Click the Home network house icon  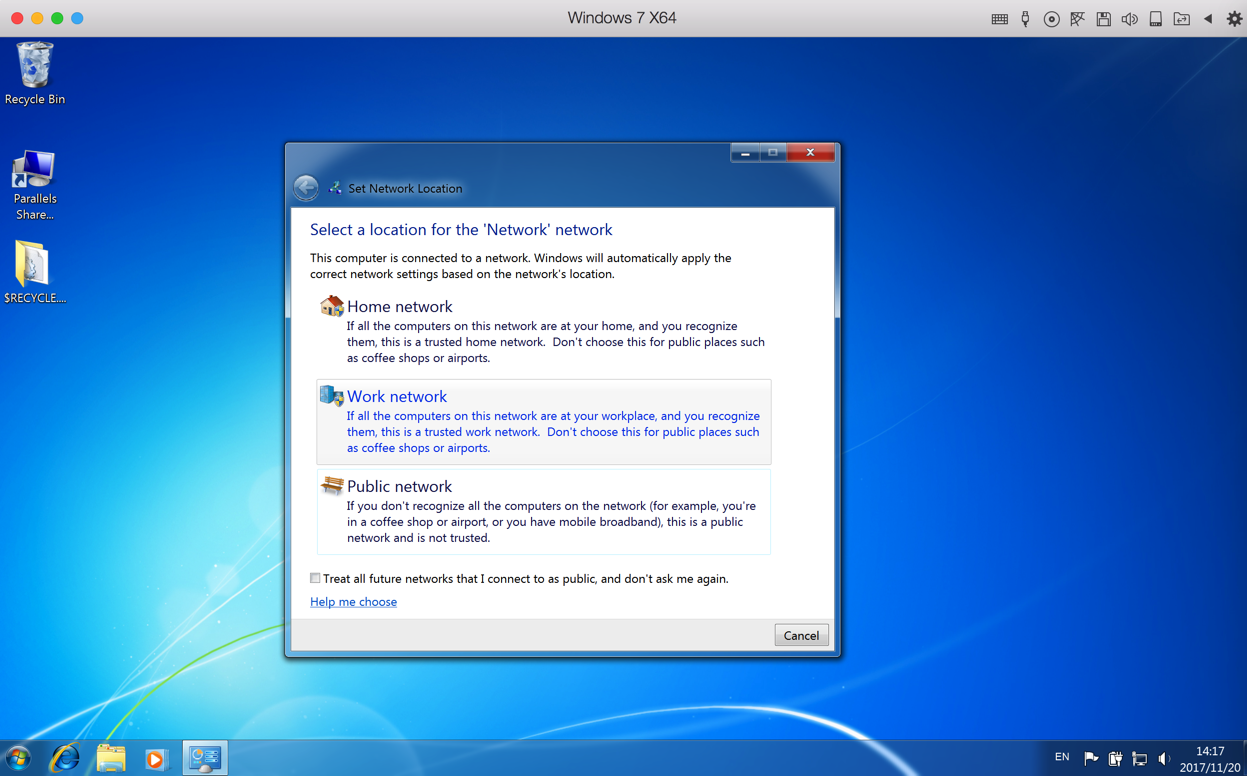coord(331,305)
